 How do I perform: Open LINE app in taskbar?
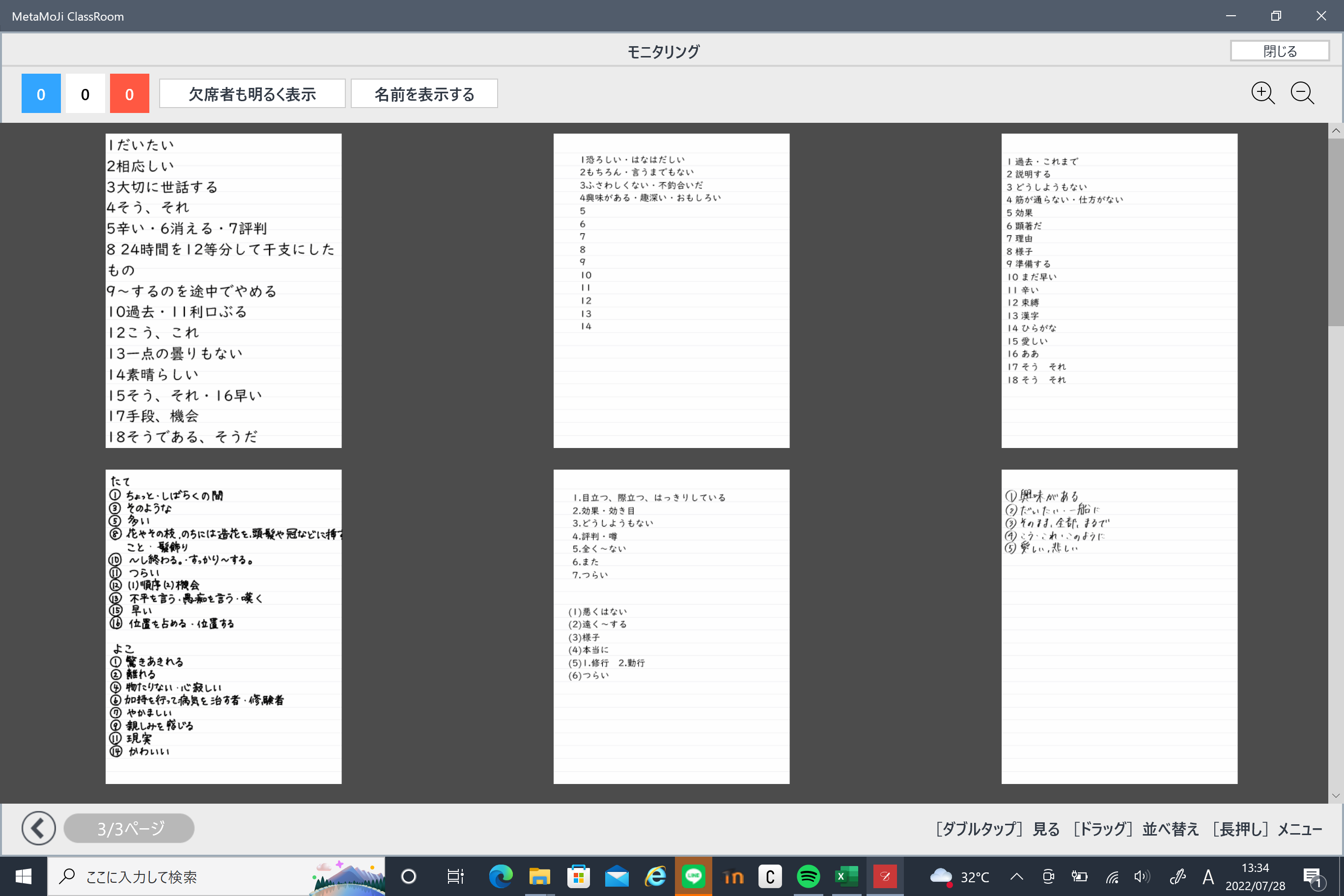(693, 876)
